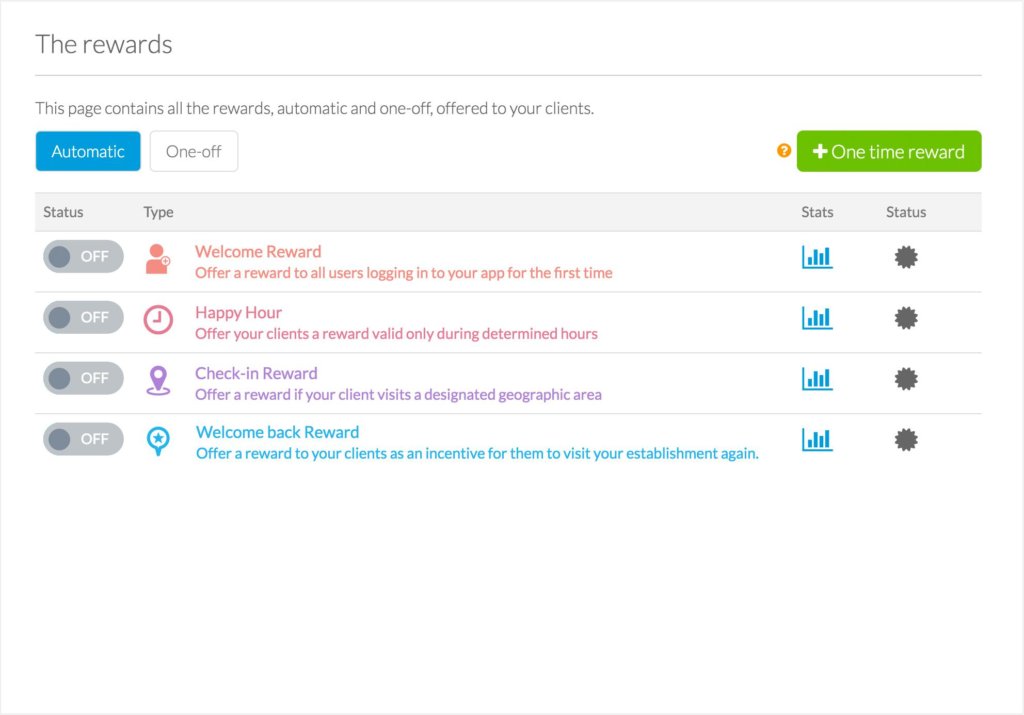Screen dimensions: 1024x715
Task: Open Welcome back Reward settings gear
Action: (906, 440)
